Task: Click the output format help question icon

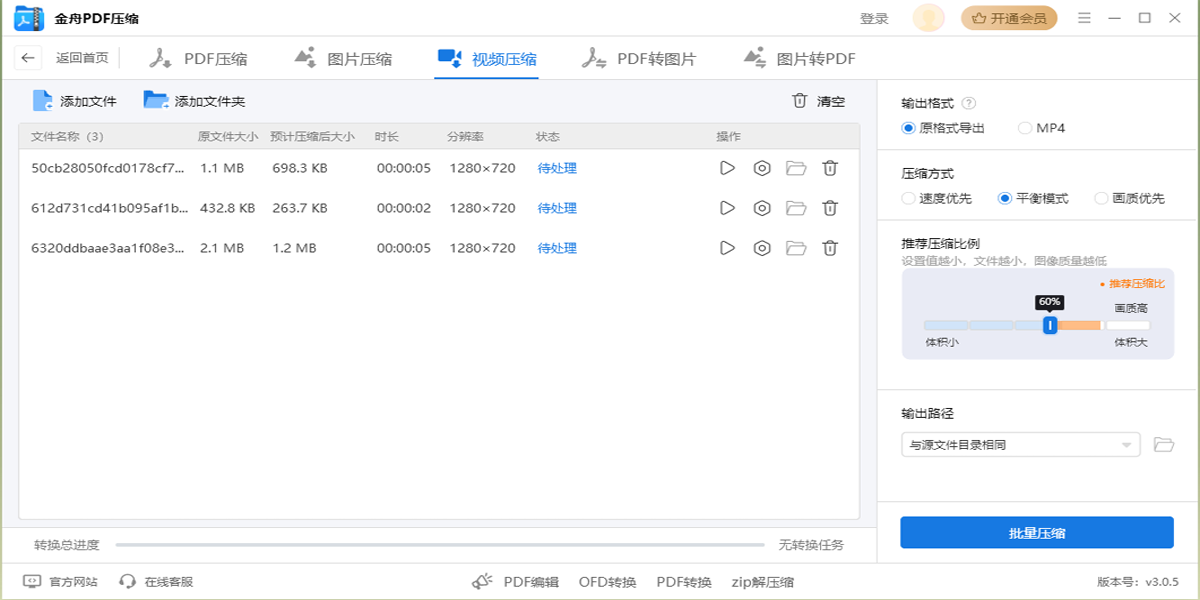Action: [x=969, y=103]
